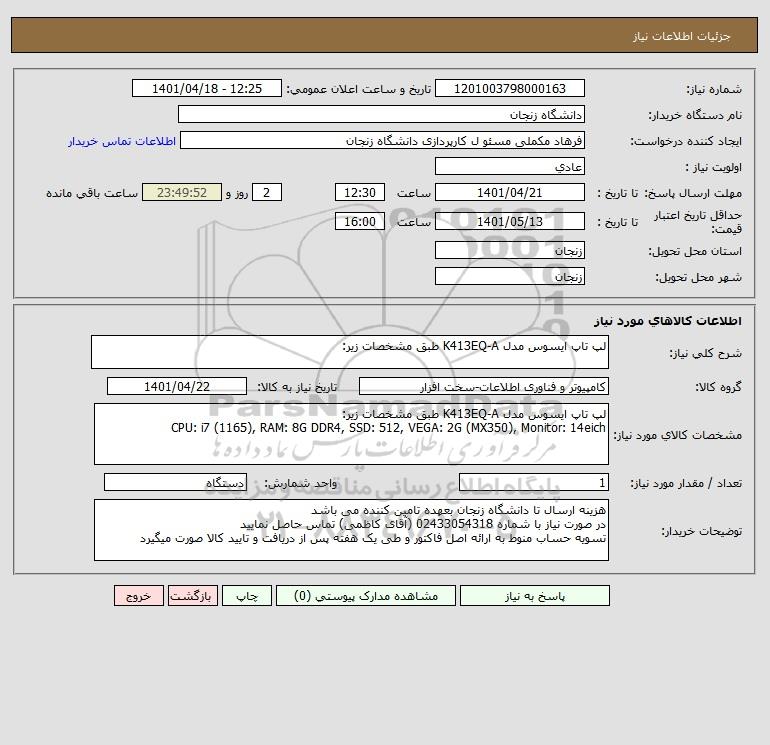Click the label تاریخ نیاز به کالا:

(x=297, y=387)
